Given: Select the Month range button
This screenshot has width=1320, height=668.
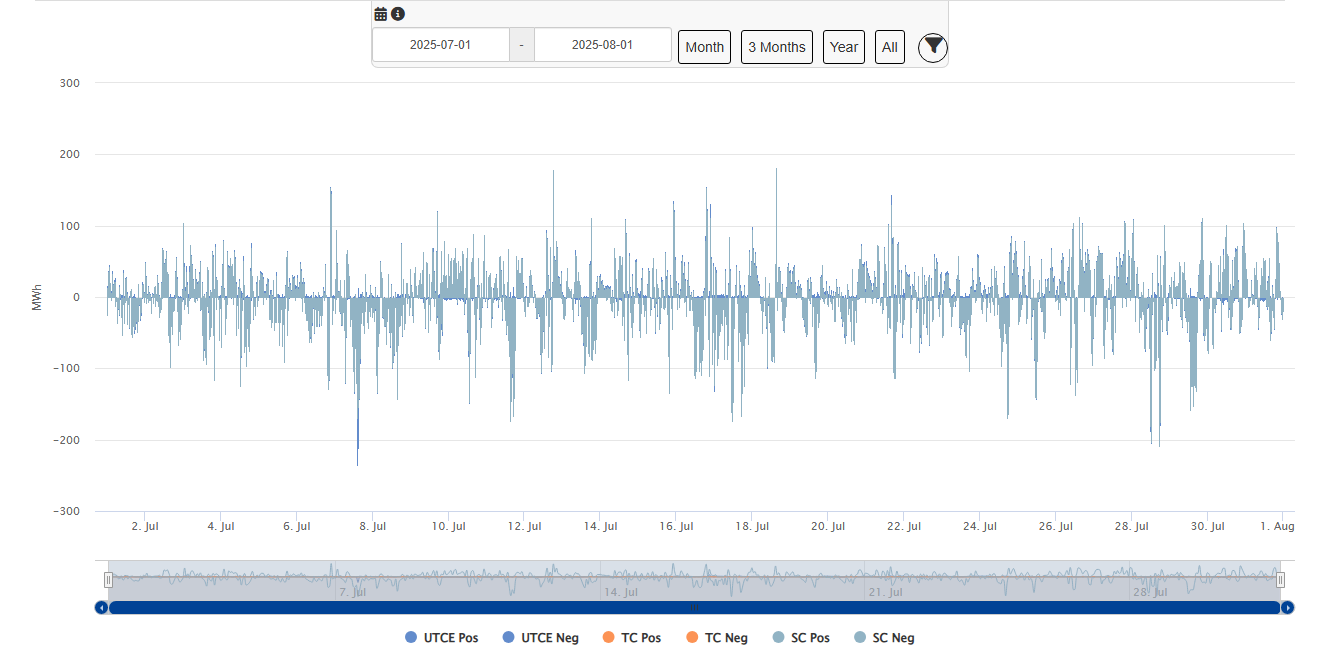Looking at the screenshot, I should click(704, 47).
